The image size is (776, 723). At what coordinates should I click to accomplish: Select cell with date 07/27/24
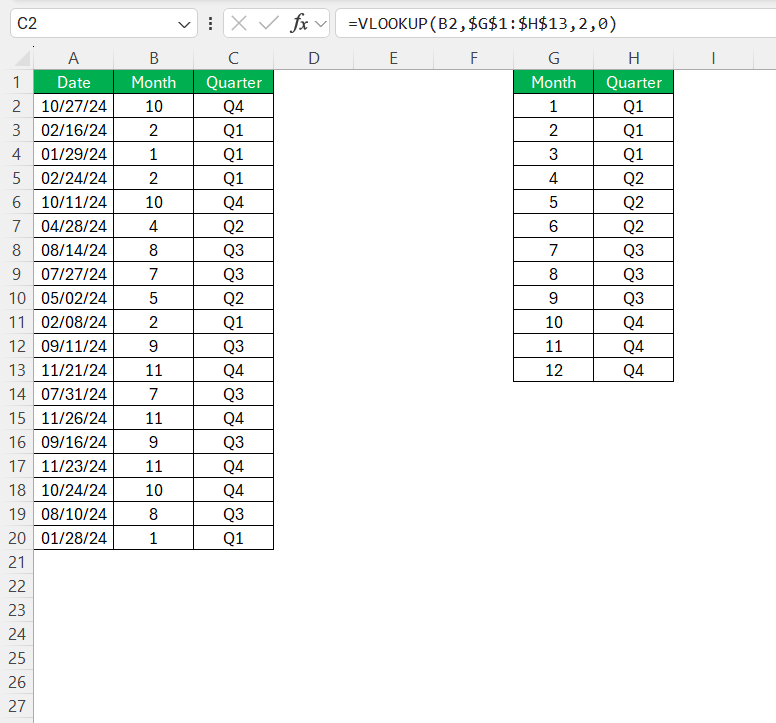(x=74, y=274)
